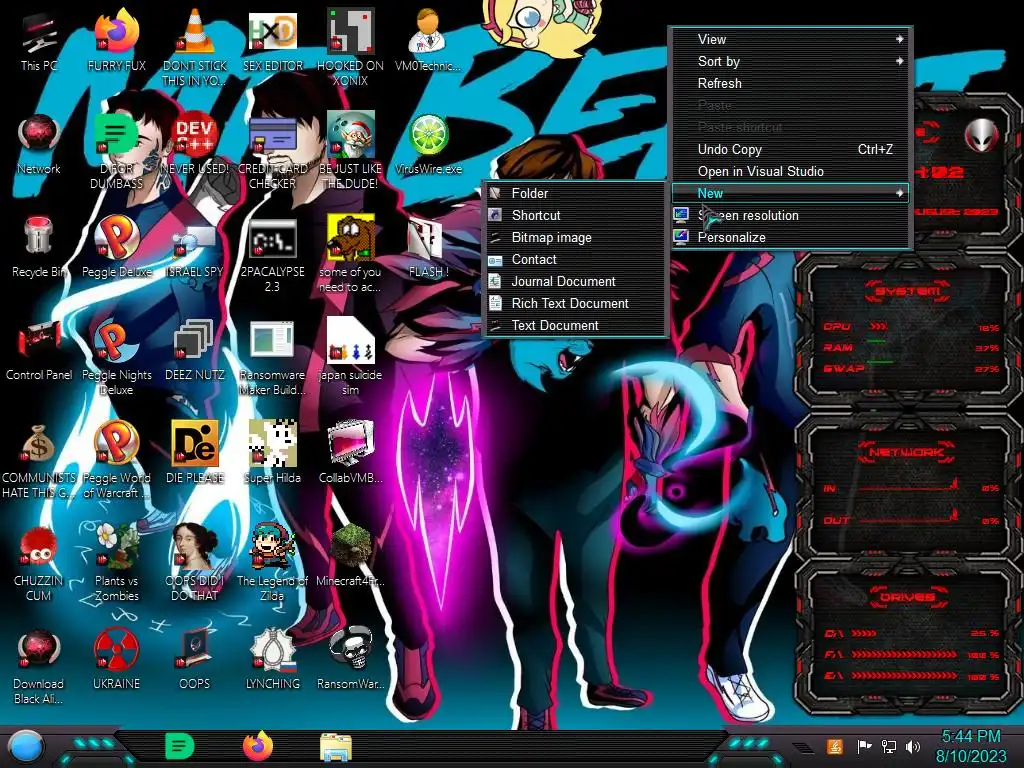Open File Explorer on taskbar
Image resolution: width=1024 pixels, height=768 pixels.
tap(336, 747)
